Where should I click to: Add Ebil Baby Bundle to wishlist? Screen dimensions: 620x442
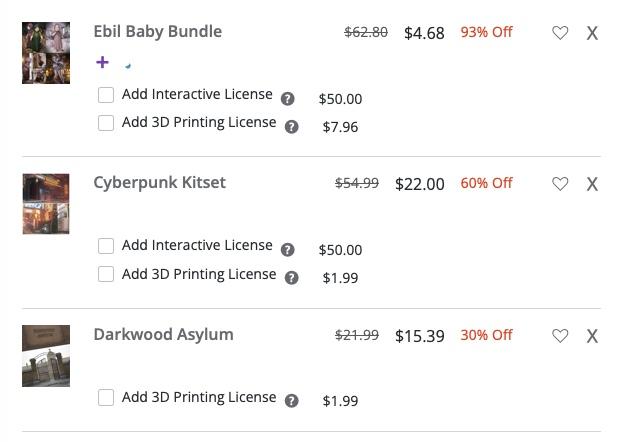pyautogui.click(x=560, y=33)
